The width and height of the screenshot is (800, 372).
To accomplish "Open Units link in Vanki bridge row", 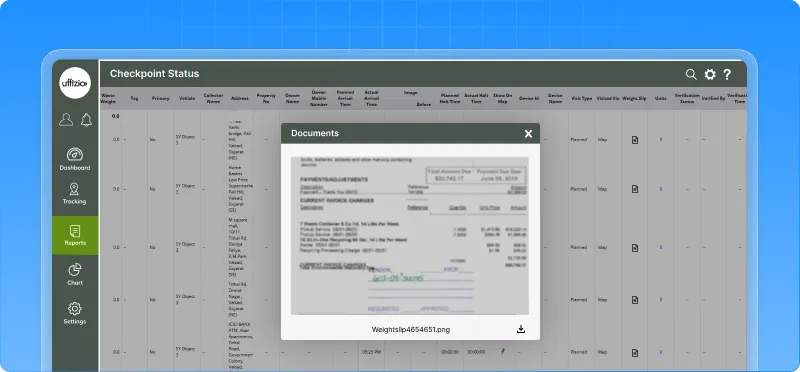I will click(661, 139).
